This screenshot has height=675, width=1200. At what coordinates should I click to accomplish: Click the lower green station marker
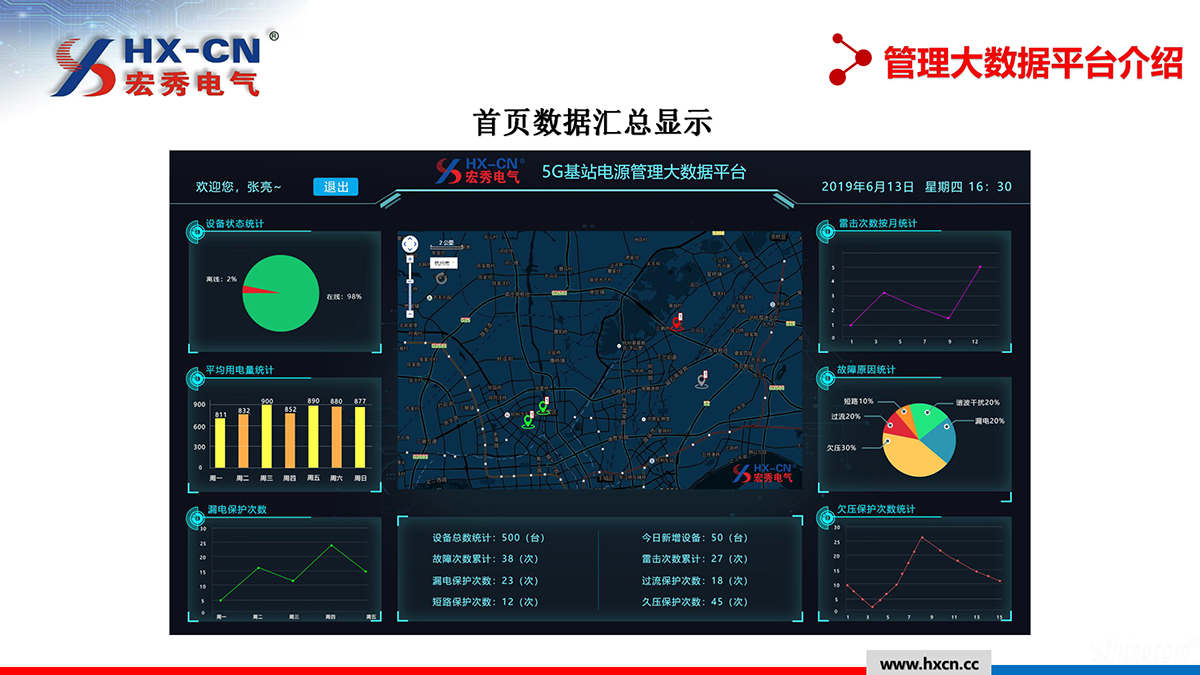528,420
